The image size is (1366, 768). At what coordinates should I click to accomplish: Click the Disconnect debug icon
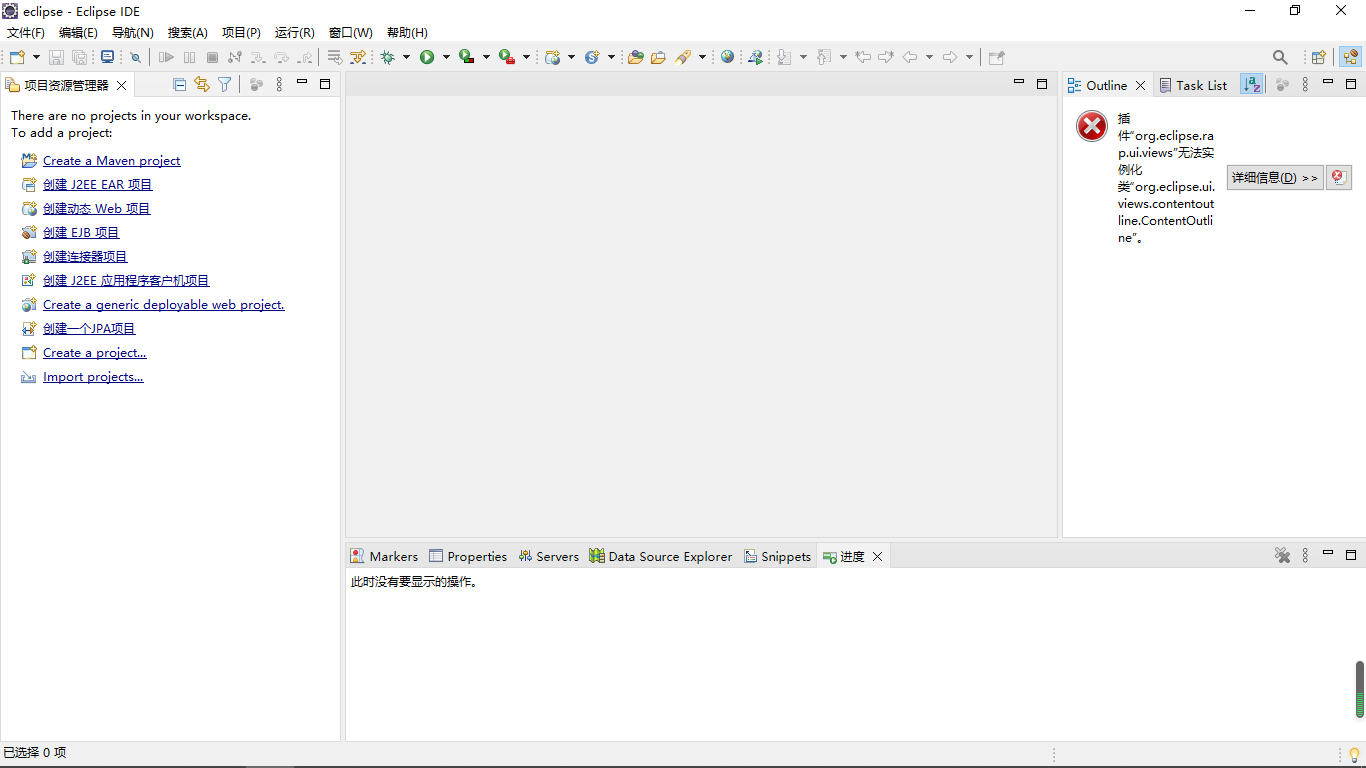tap(235, 57)
